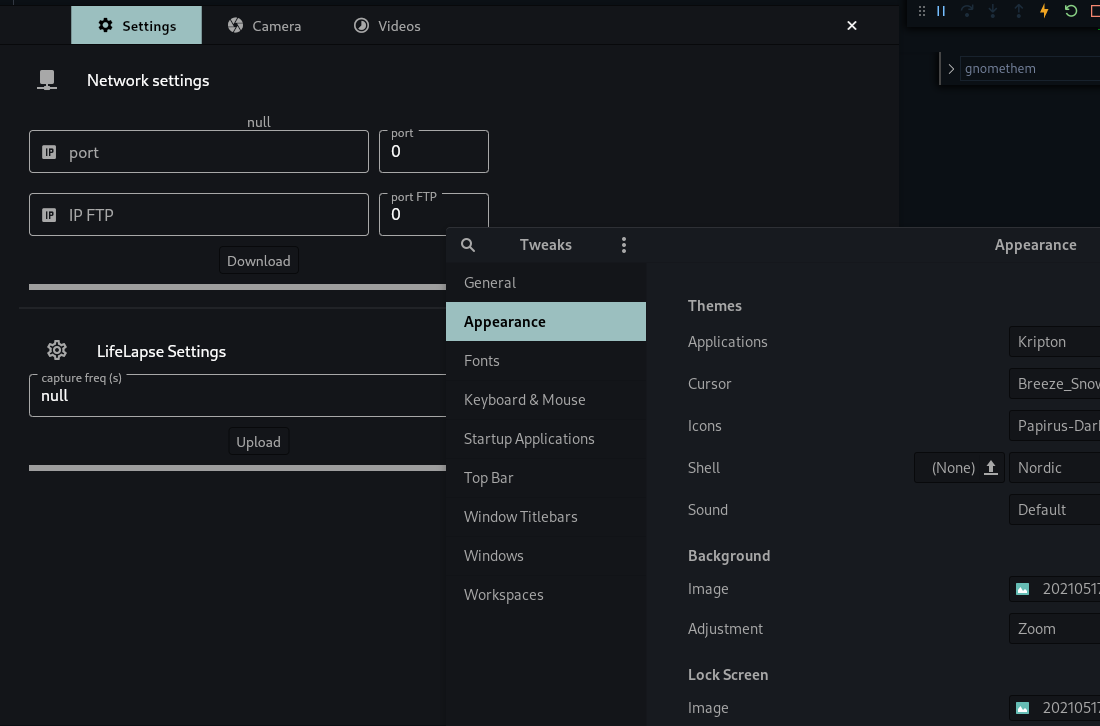
Task: Step out with the upward arrow icon
Action: [x=1017, y=11]
